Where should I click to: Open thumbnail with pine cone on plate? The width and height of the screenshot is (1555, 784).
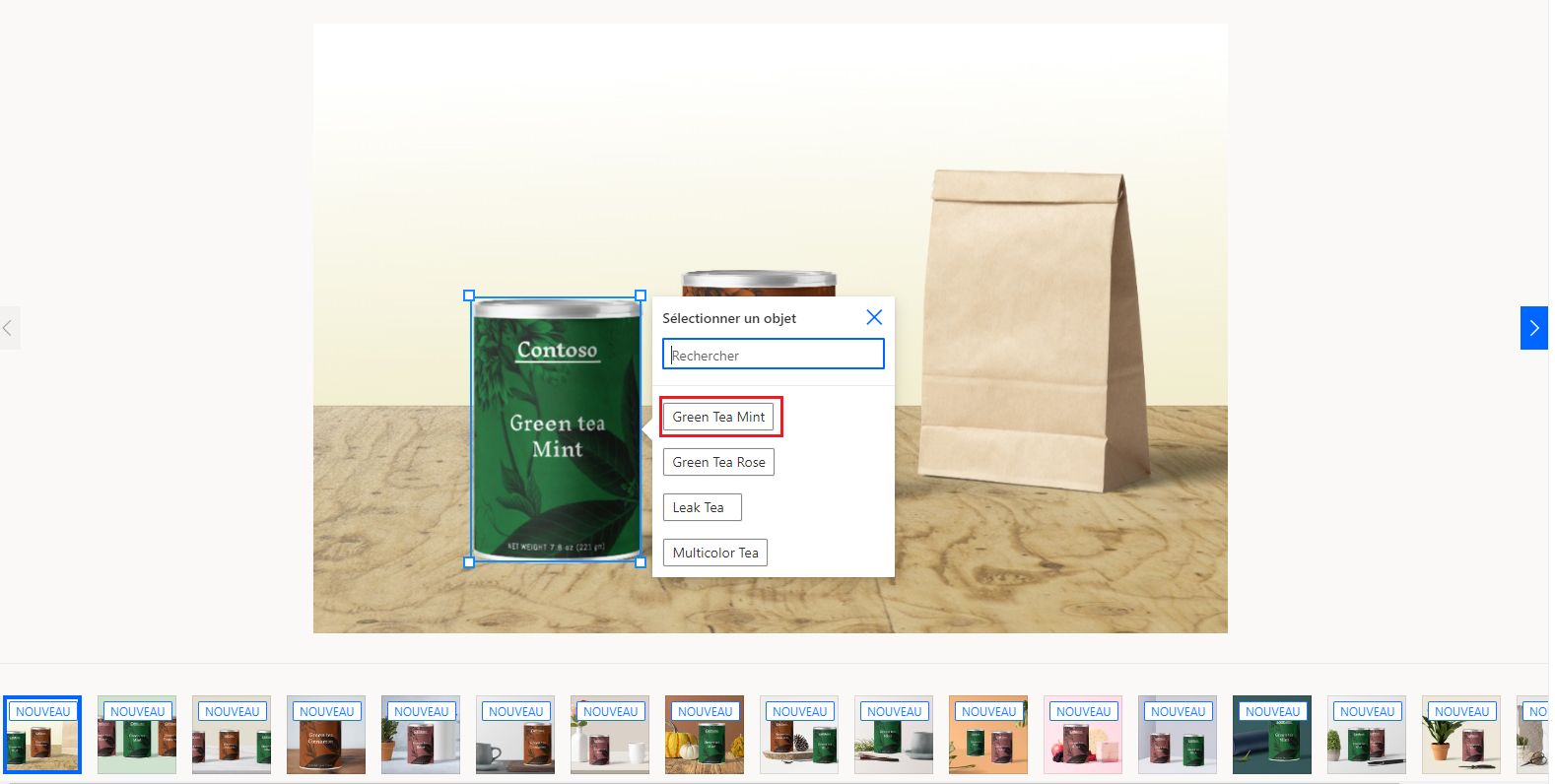pyautogui.click(x=799, y=735)
